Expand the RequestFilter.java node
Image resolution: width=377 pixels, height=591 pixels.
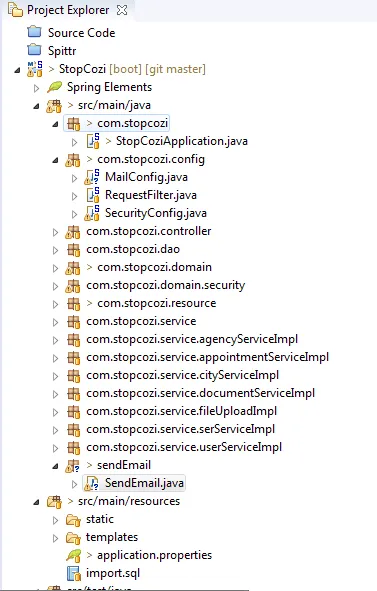pyautogui.click(x=75, y=196)
